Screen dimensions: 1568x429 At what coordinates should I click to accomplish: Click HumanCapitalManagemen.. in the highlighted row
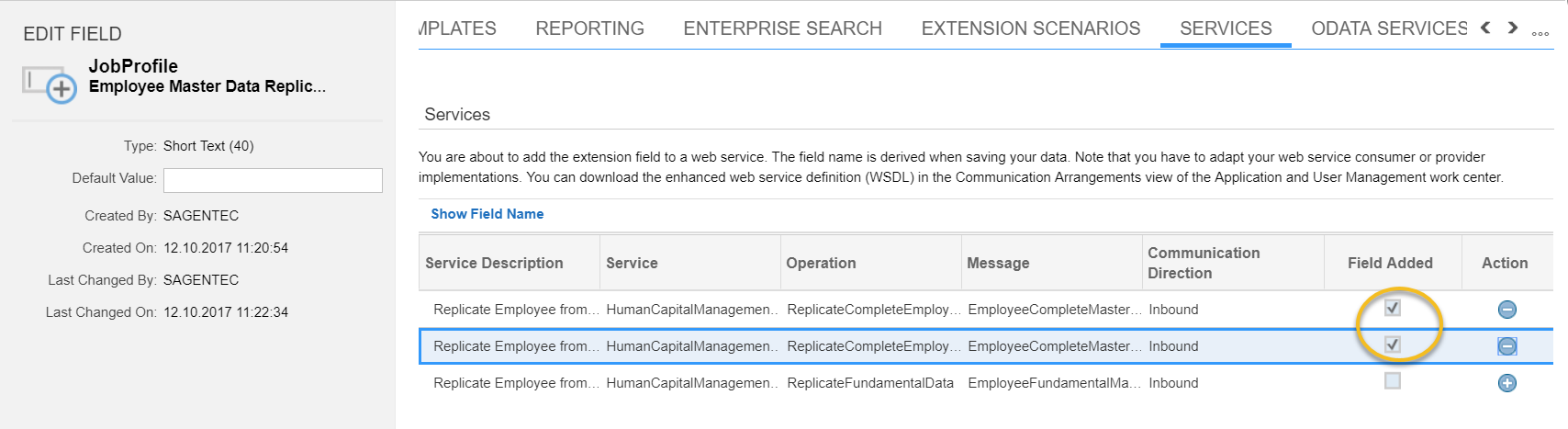click(x=692, y=346)
